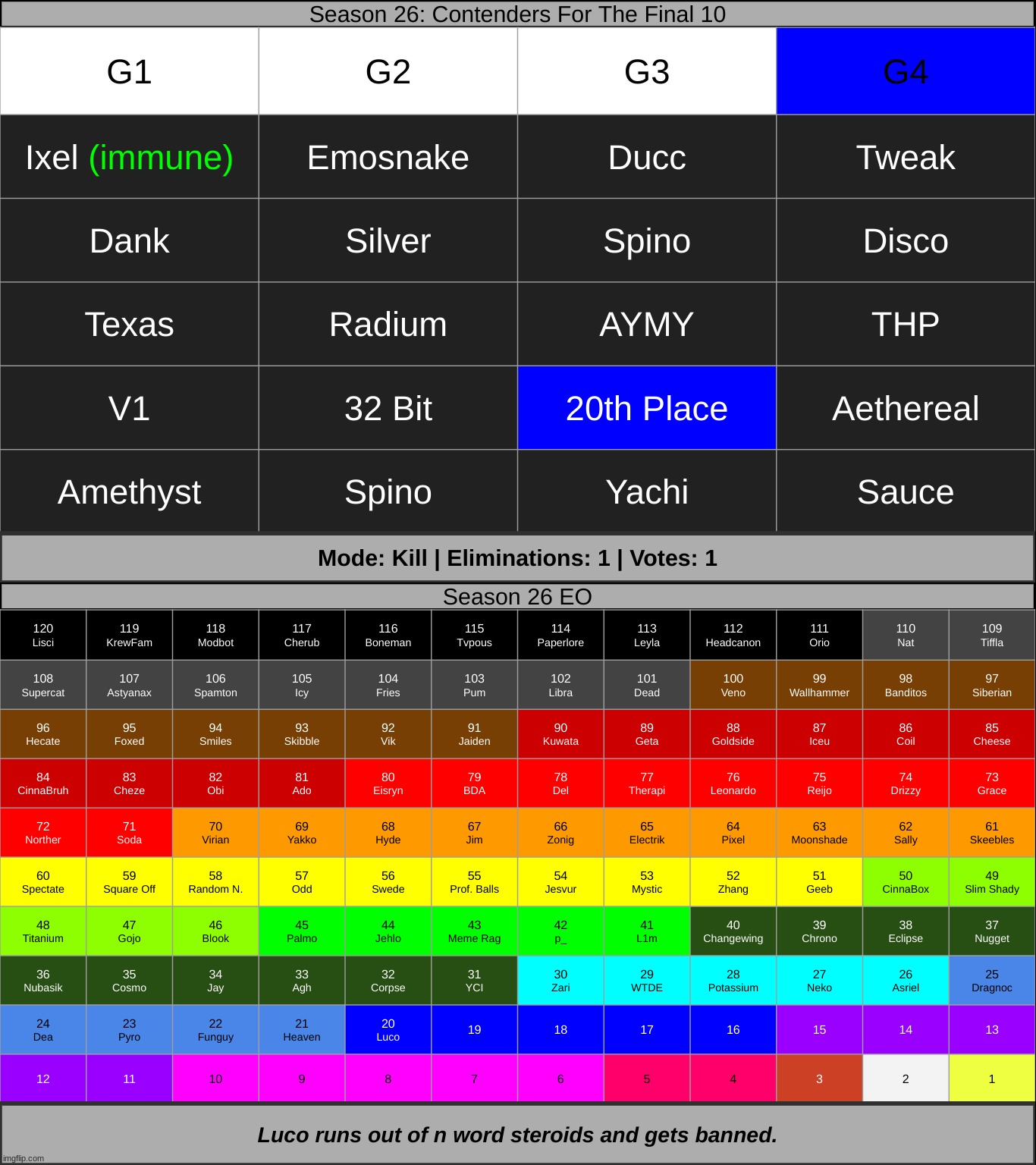Select the Aethereal contender cell
Screen dimensions: 1036x1165
pos(906,408)
